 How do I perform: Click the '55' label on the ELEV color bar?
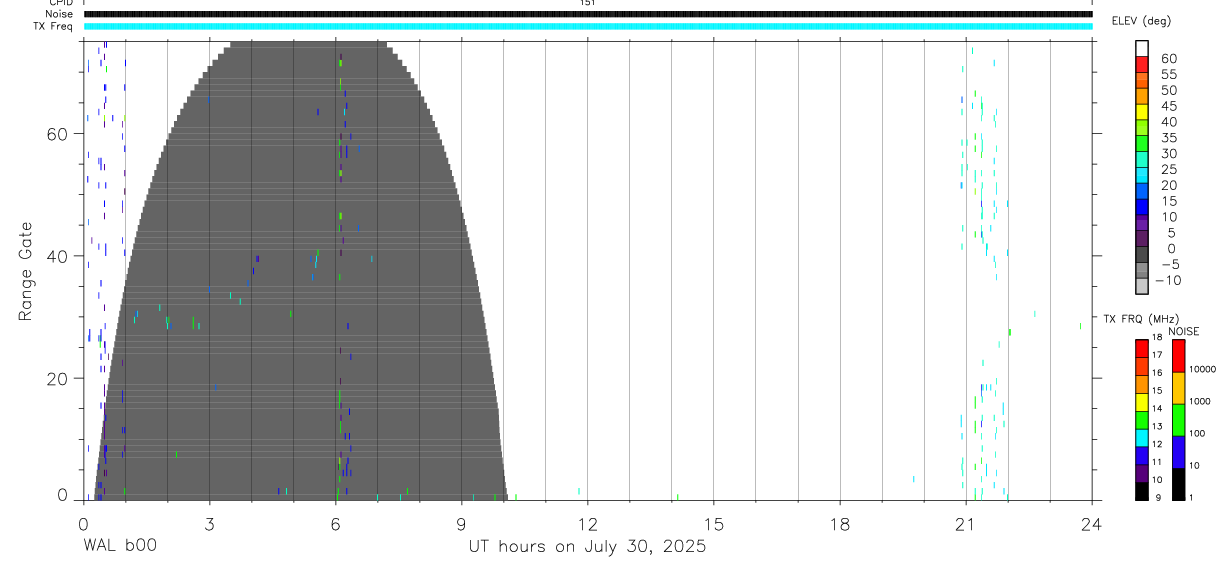(1168, 75)
